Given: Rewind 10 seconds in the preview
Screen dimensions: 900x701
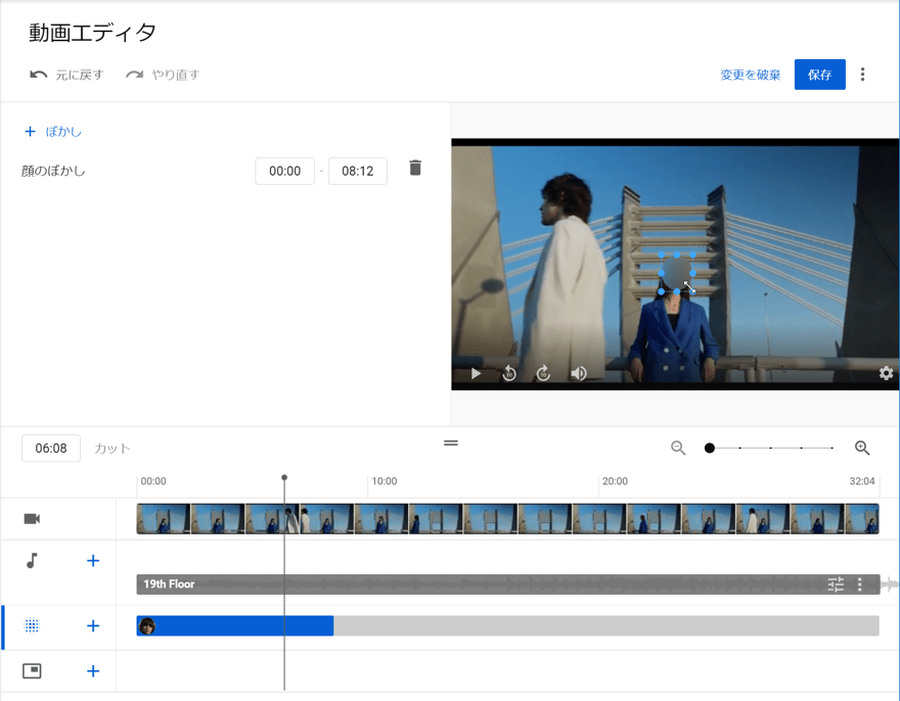Looking at the screenshot, I should coord(509,374).
